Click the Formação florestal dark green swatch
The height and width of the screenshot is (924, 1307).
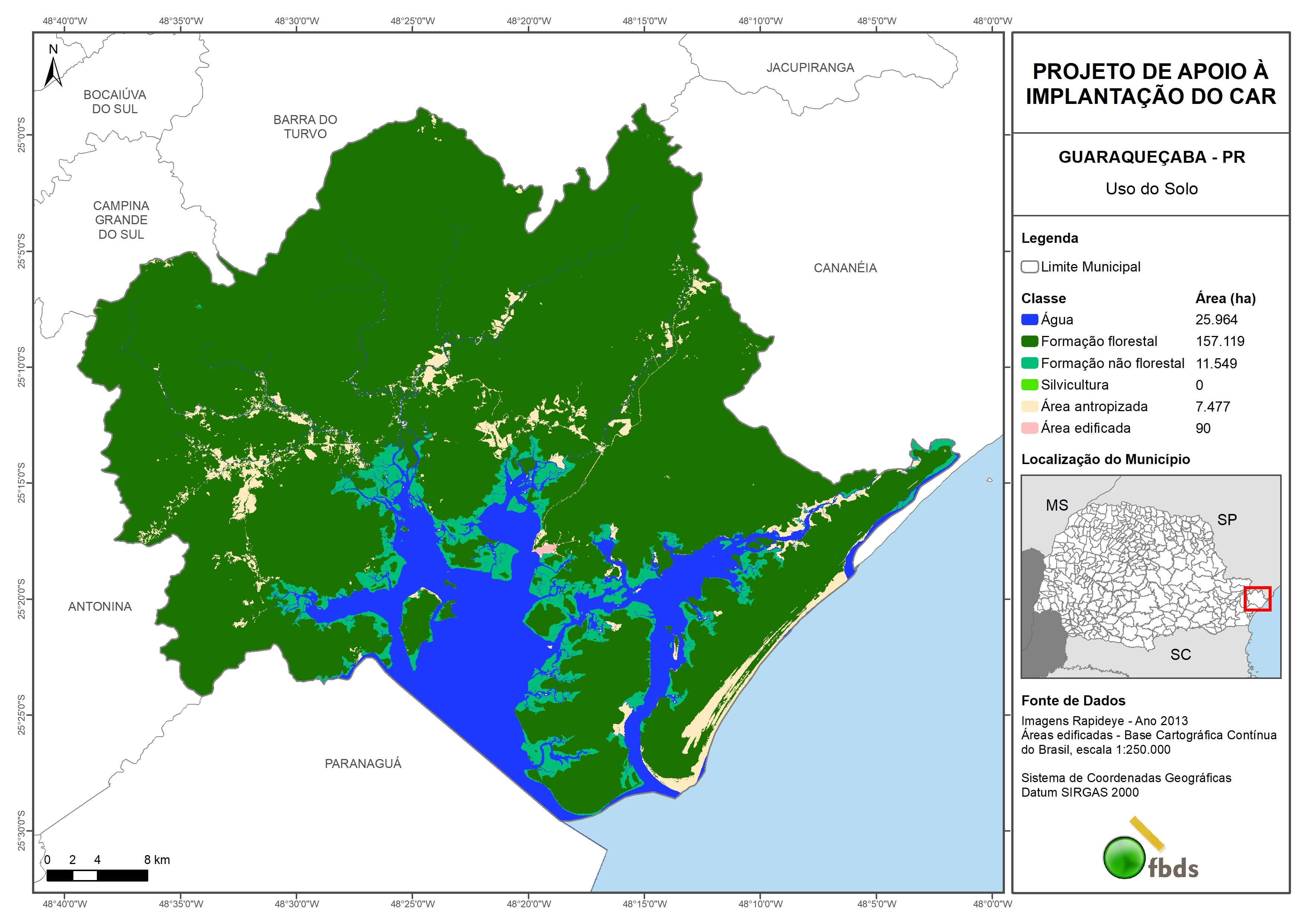1029,342
